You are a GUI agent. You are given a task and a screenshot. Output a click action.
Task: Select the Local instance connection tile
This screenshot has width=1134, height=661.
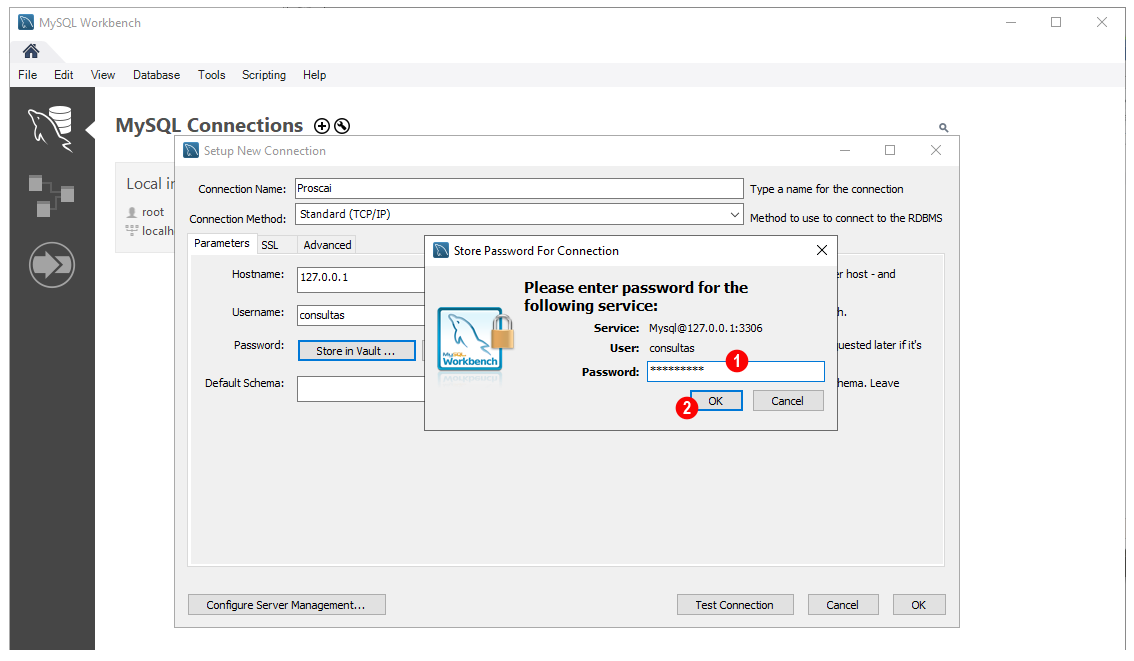[145, 207]
